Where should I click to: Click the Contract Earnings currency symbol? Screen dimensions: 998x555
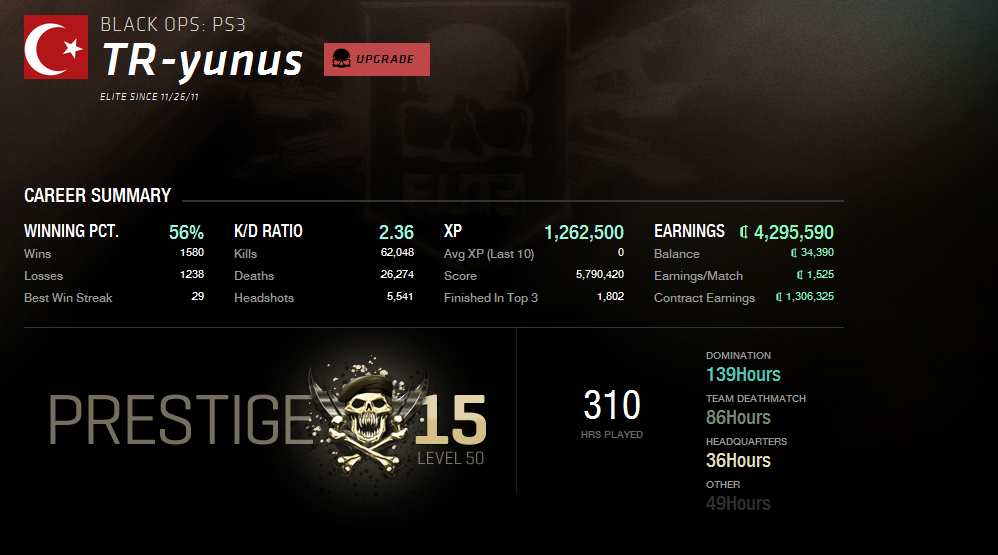779,297
